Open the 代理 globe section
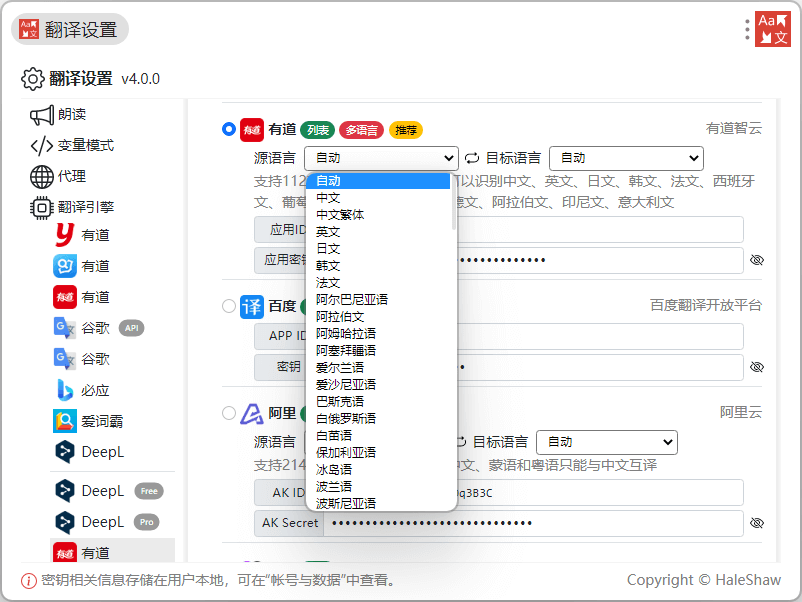 coord(58,176)
